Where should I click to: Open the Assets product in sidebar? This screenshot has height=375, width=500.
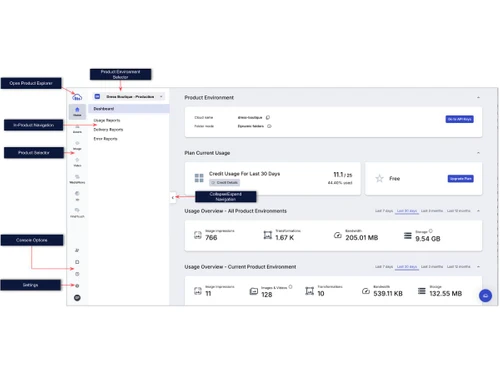point(77,129)
